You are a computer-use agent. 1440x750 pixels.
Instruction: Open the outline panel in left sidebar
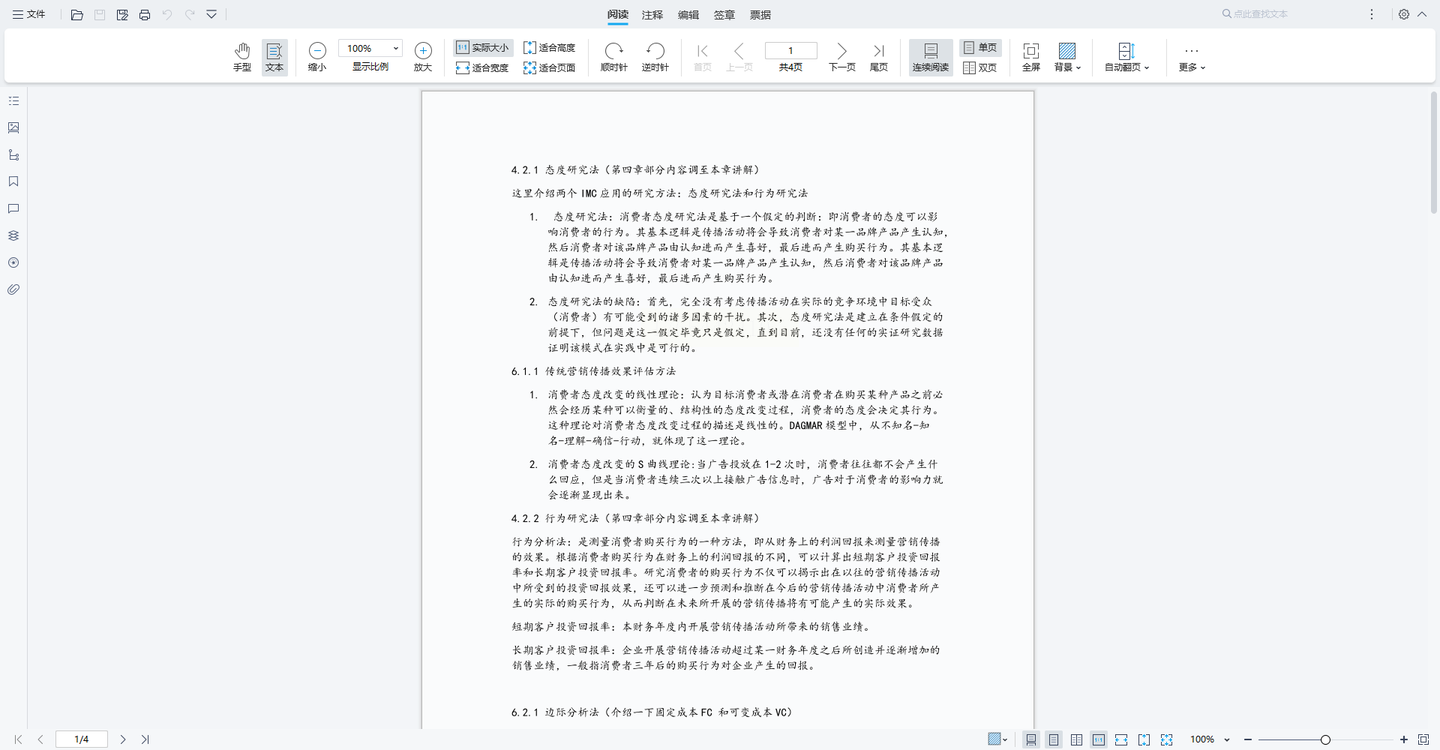pos(14,101)
